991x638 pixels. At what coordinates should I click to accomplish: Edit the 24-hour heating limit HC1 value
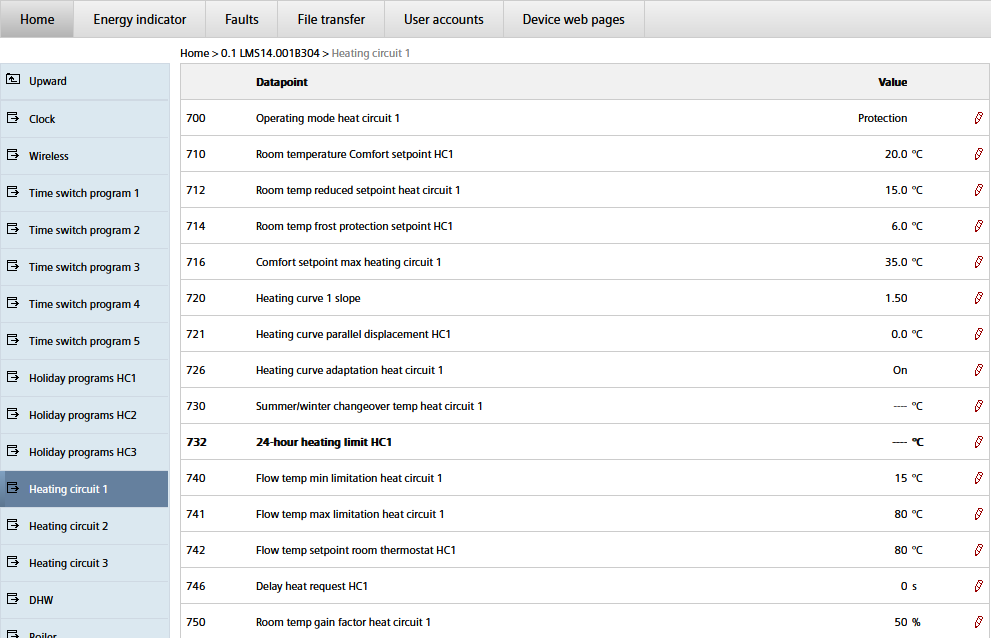[x=978, y=442]
